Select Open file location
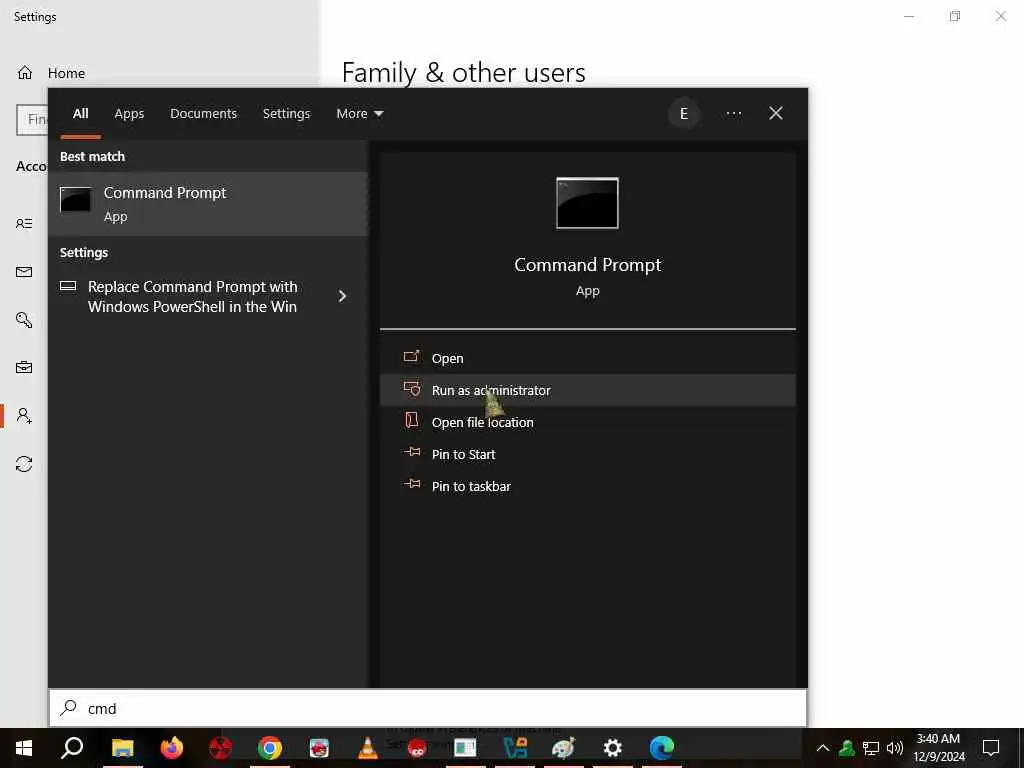1024x768 pixels. pyautogui.click(x=587, y=422)
